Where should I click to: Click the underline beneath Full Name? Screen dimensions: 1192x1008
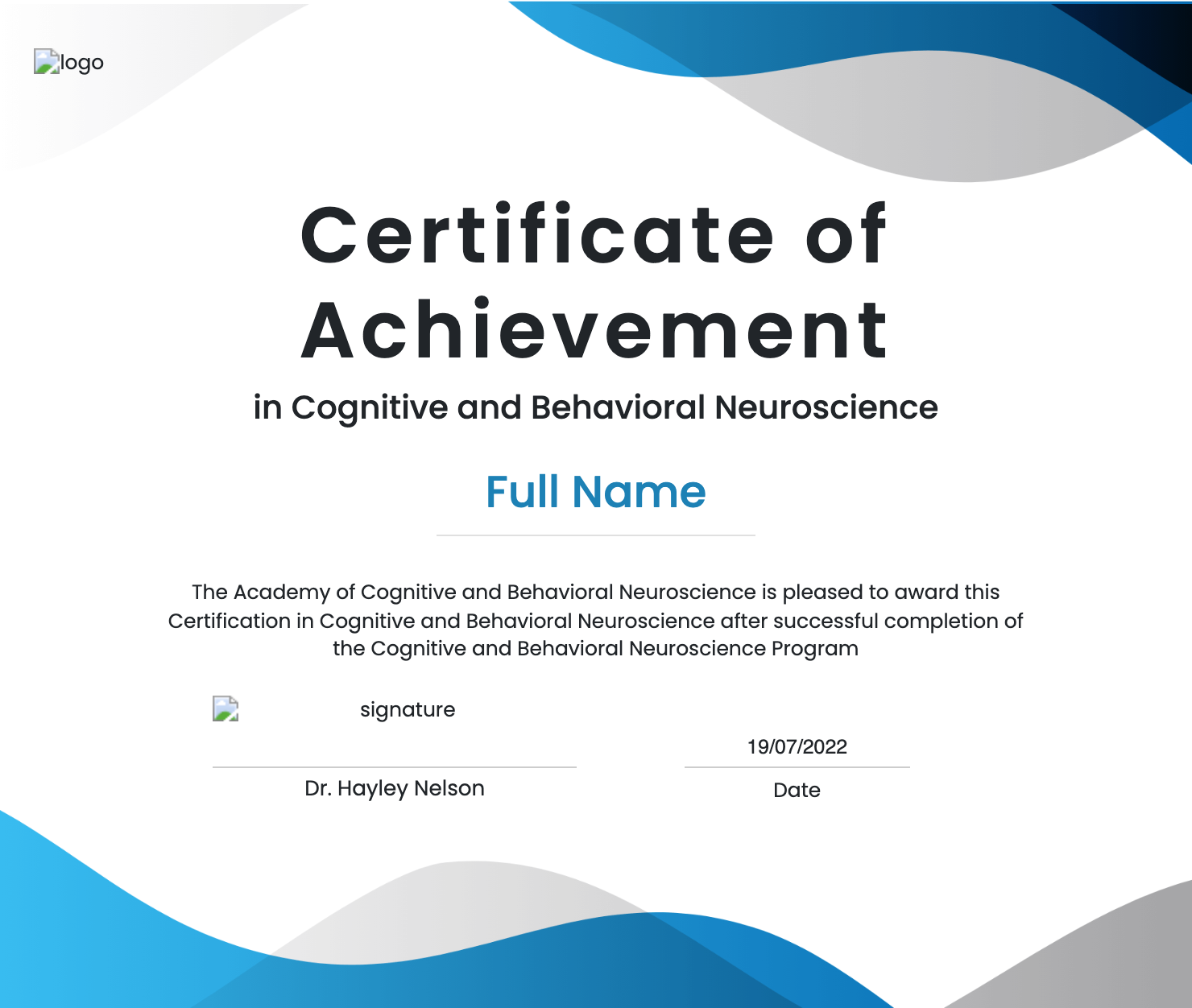pos(595,535)
